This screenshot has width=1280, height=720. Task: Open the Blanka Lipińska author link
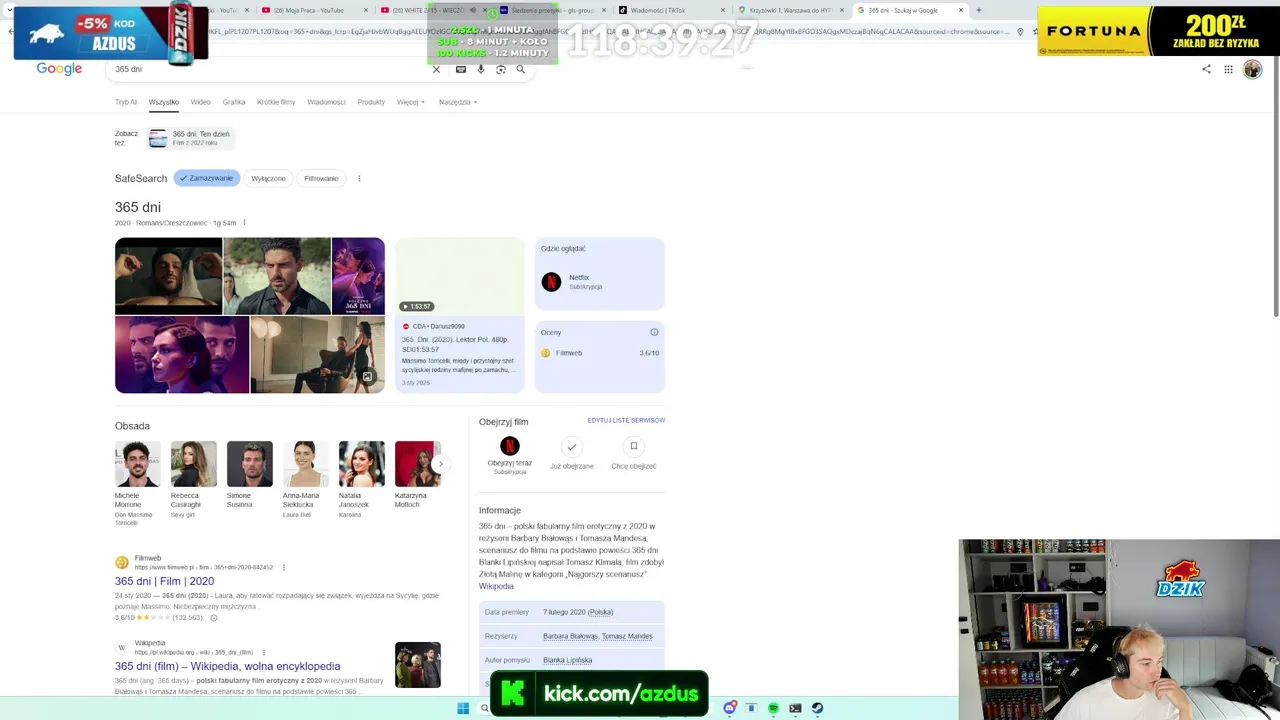click(x=567, y=660)
